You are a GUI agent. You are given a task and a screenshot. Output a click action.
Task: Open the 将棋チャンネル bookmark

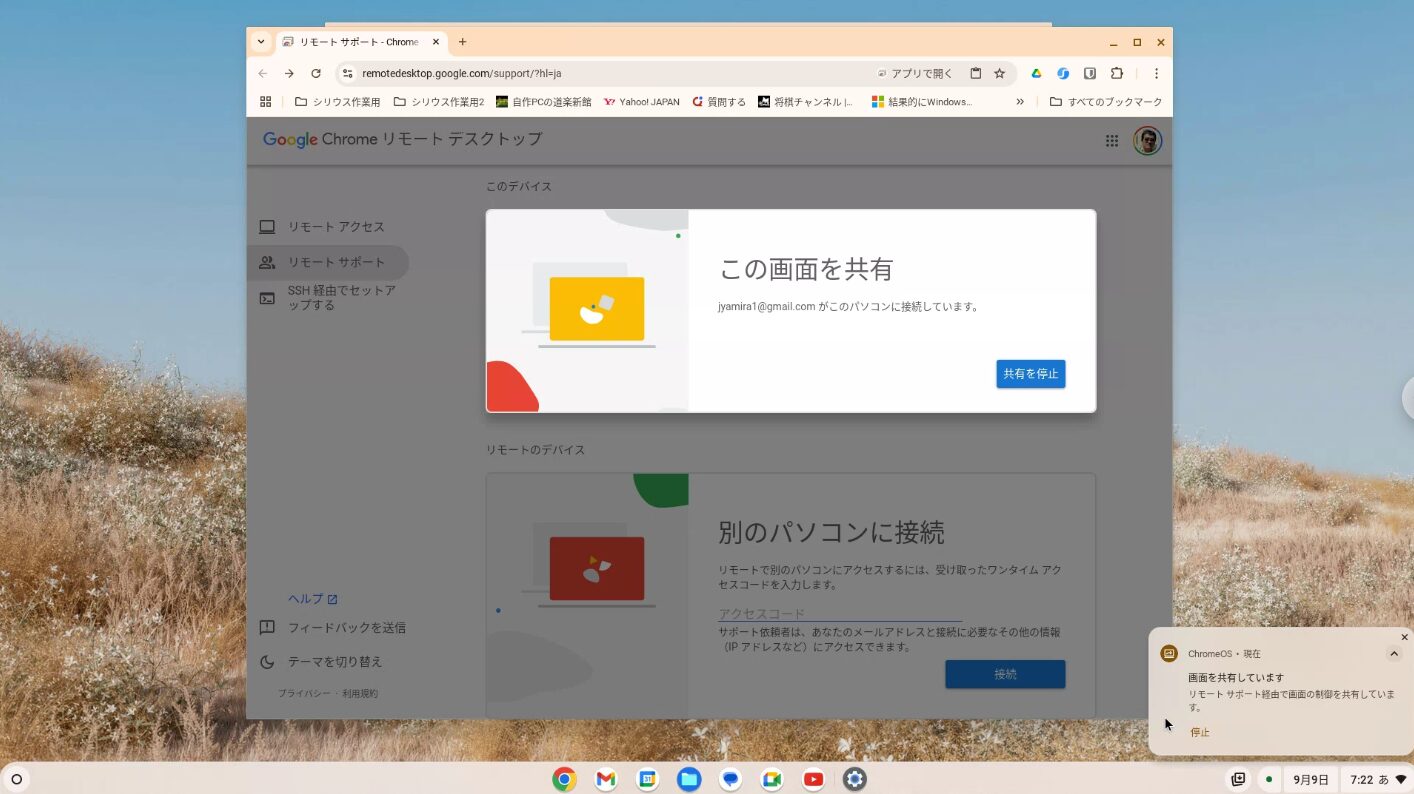[806, 102]
